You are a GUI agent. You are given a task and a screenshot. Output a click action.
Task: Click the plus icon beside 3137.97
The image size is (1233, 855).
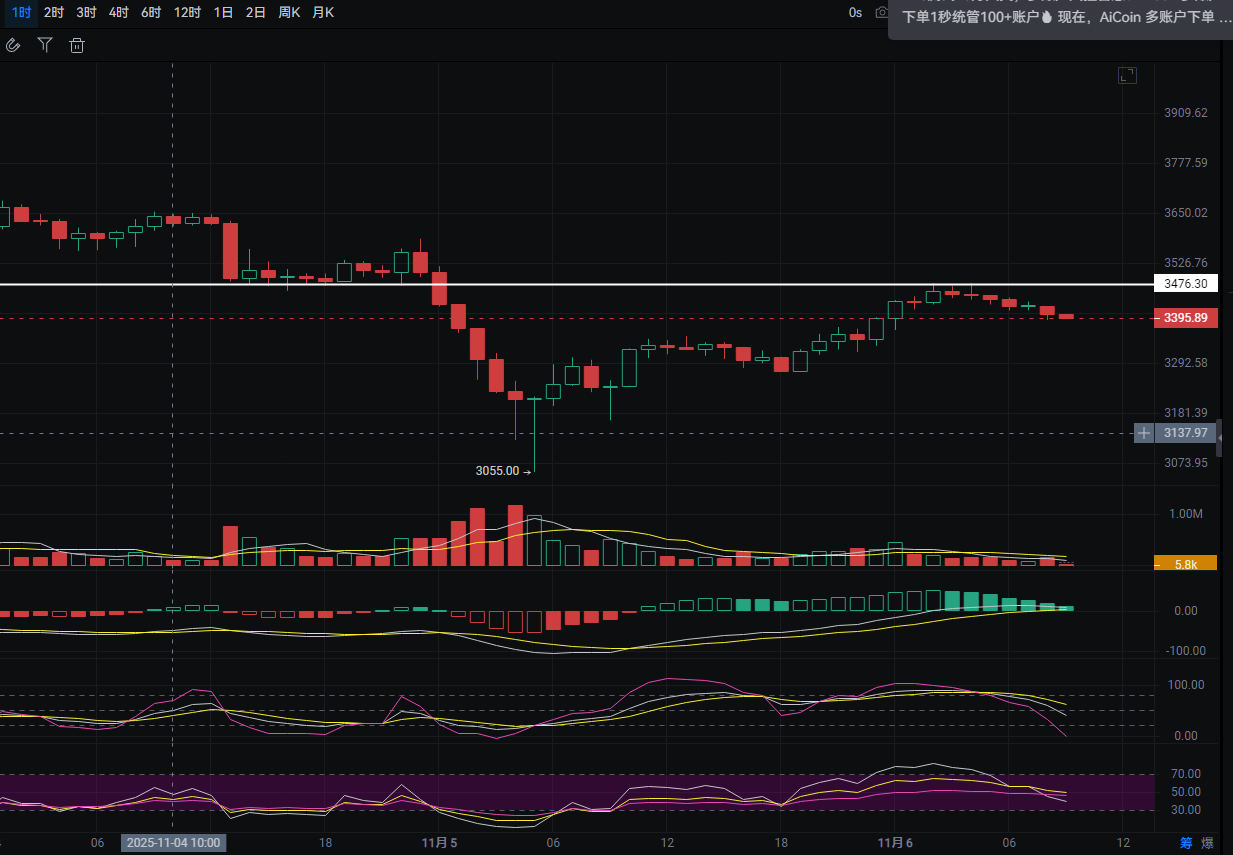coord(1144,433)
